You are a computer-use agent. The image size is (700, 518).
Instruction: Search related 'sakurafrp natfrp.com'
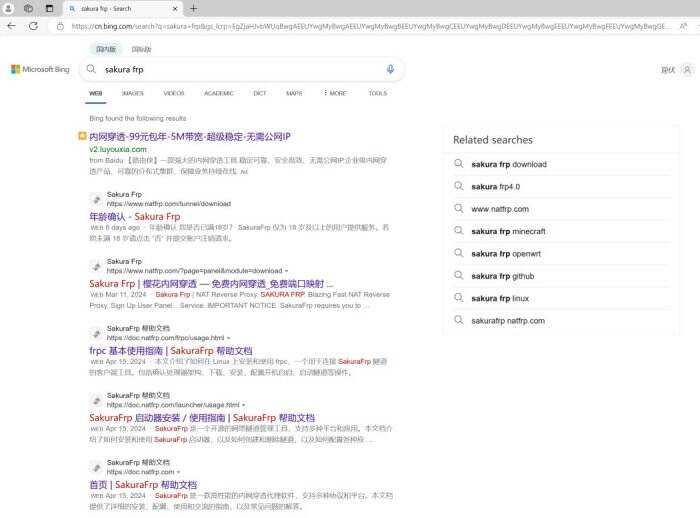(508, 321)
